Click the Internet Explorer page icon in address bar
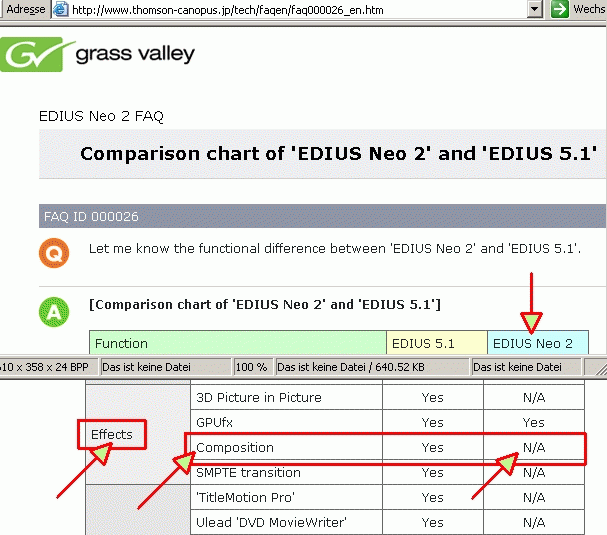 60,9
